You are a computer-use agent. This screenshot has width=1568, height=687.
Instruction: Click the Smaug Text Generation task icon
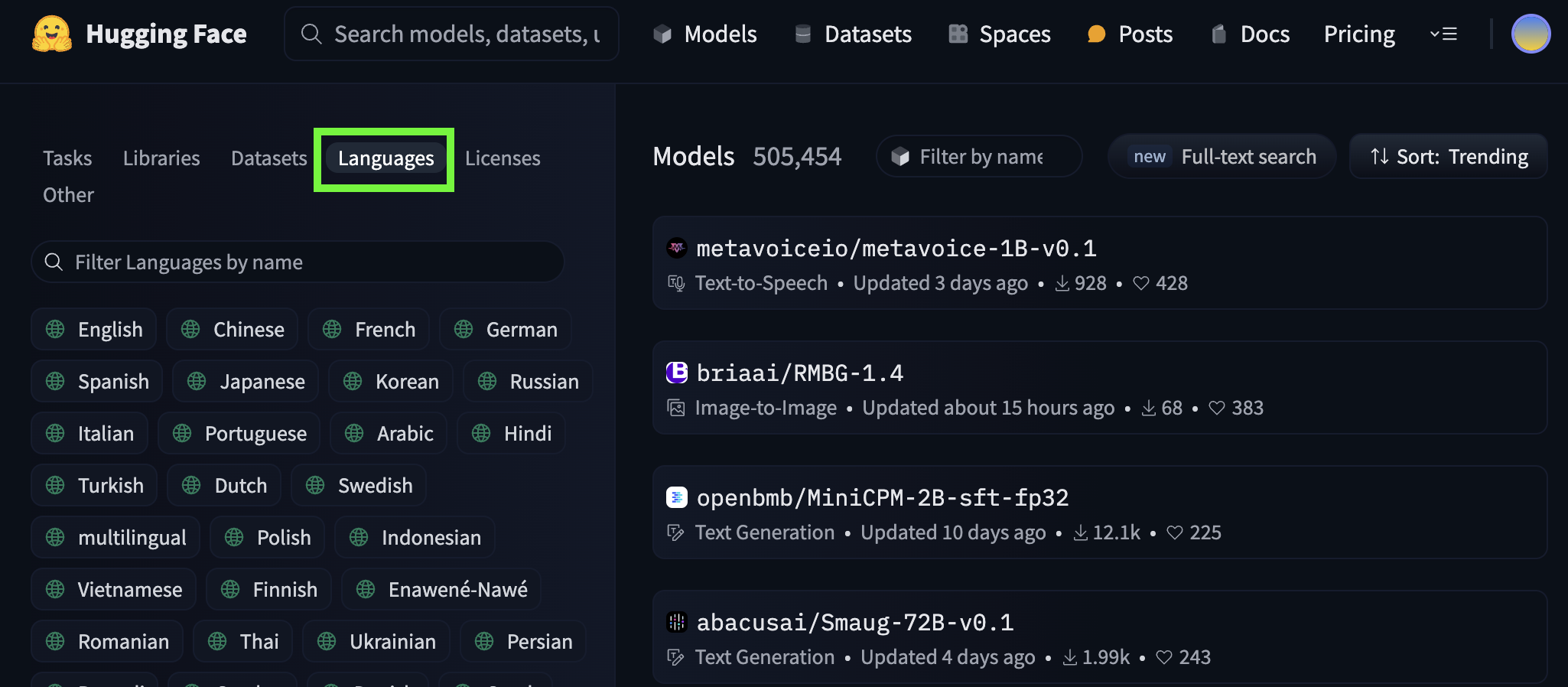point(676,657)
